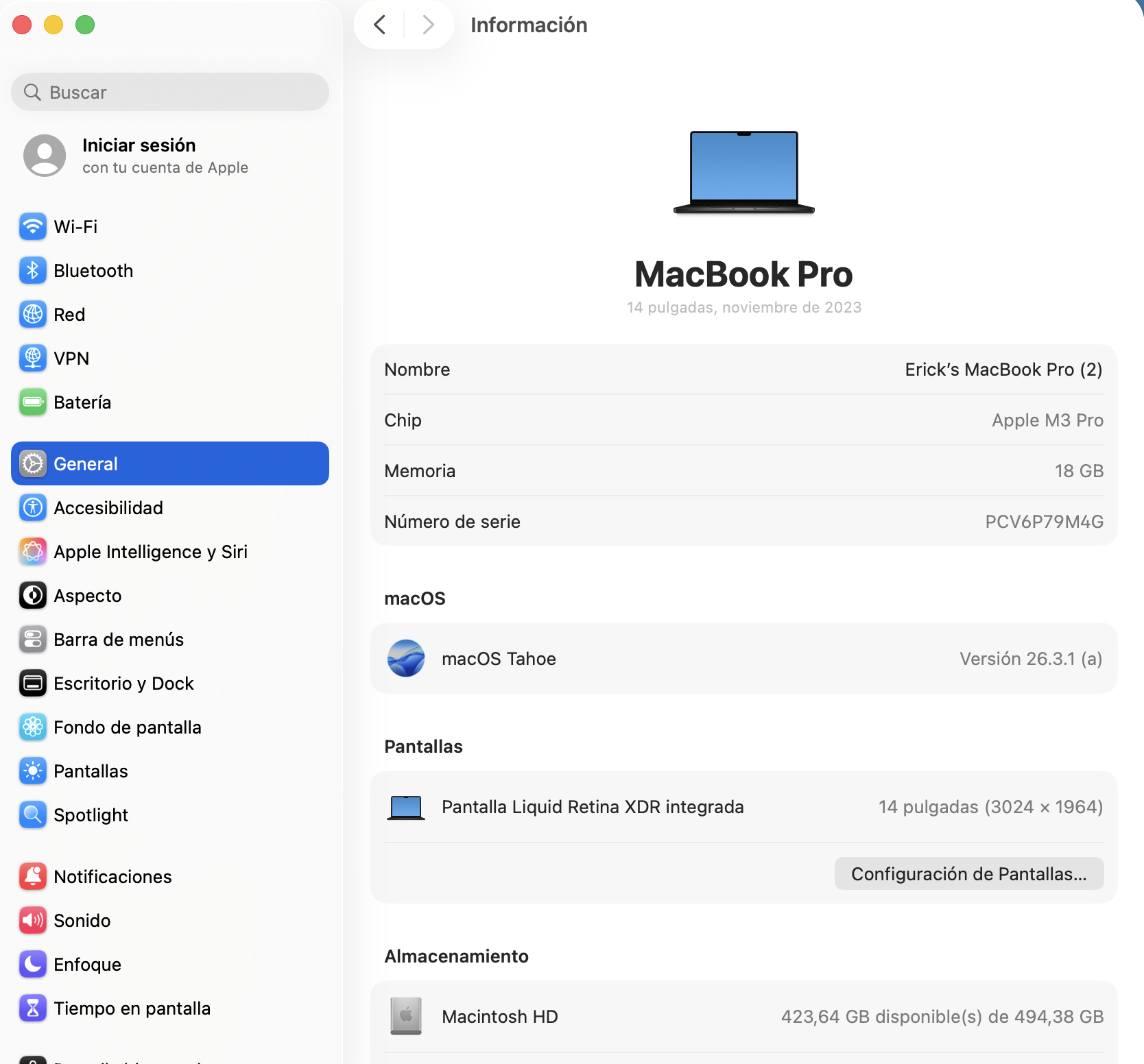Viewport: 1144px width, 1064px height.
Task: Open the Enfoque moon icon
Action: 33,964
